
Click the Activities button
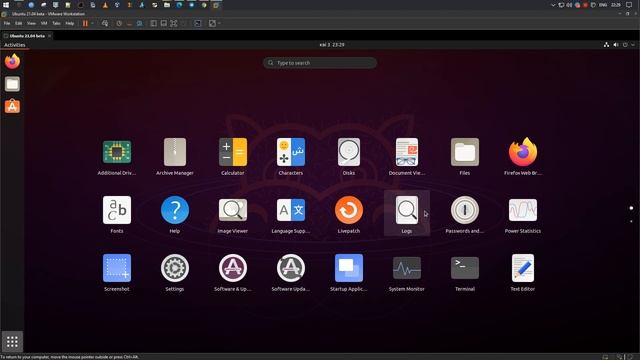(15, 45)
